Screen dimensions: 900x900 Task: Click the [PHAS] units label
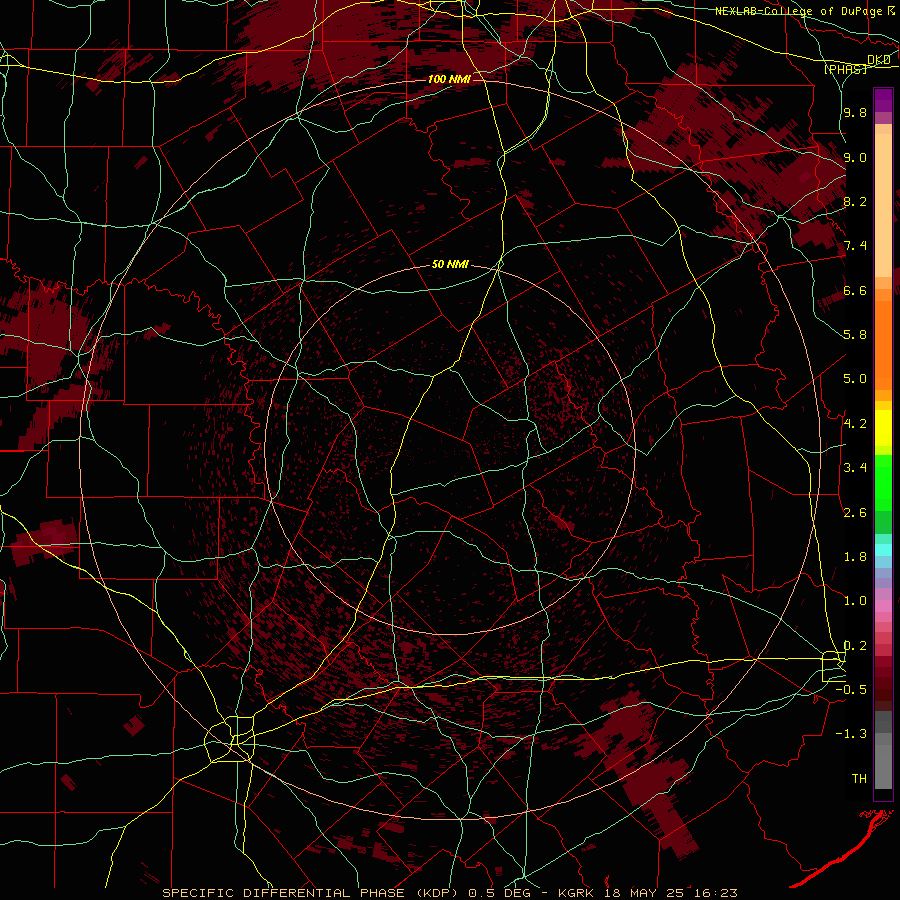click(x=845, y=69)
